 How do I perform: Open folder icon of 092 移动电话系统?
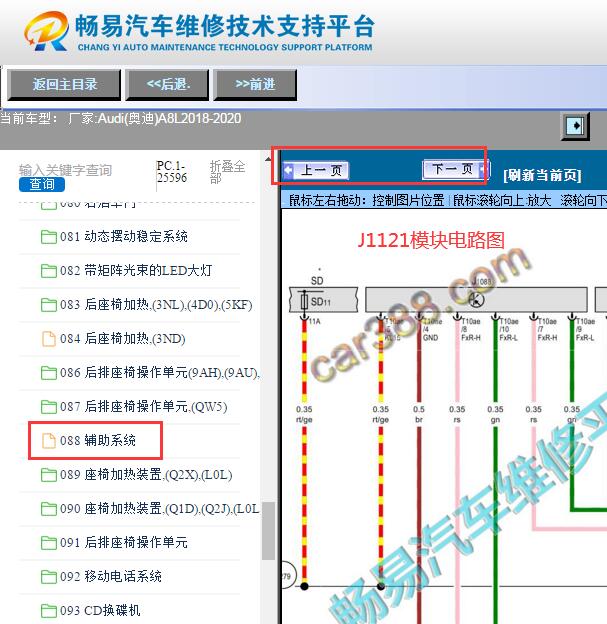point(49,577)
